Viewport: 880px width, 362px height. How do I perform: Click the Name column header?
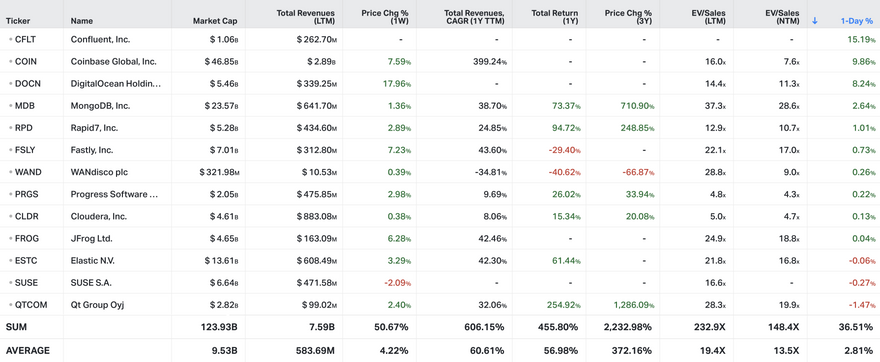[82, 21]
